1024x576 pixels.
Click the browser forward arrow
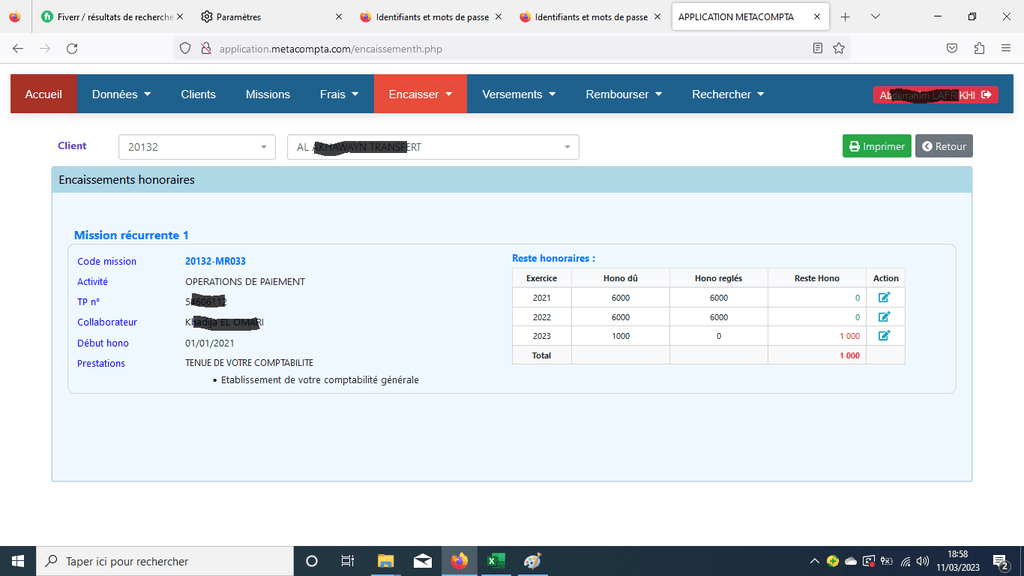[45, 48]
